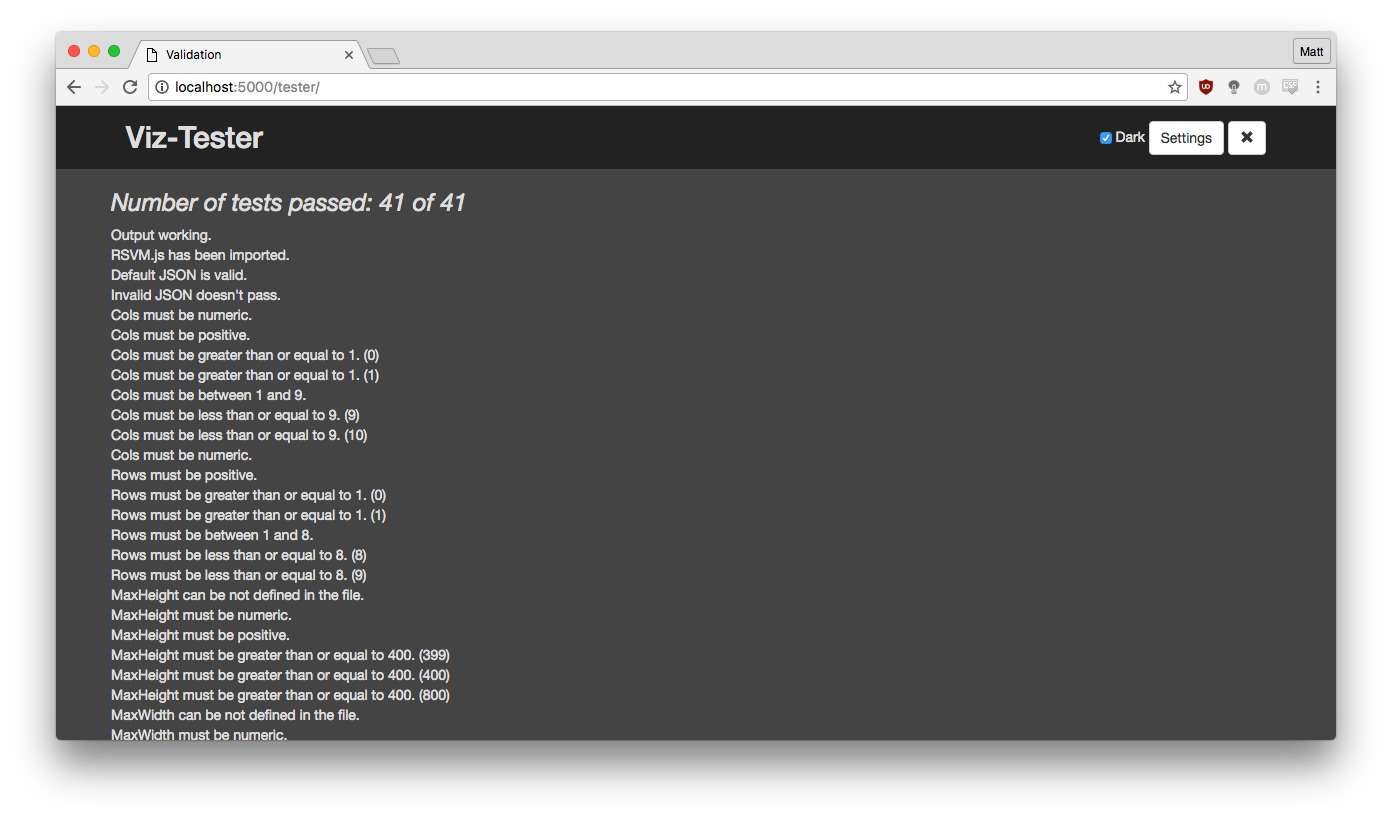Enable the uBlock Origin shield icon
Viewport: 1392px width, 820px height.
point(1205,87)
